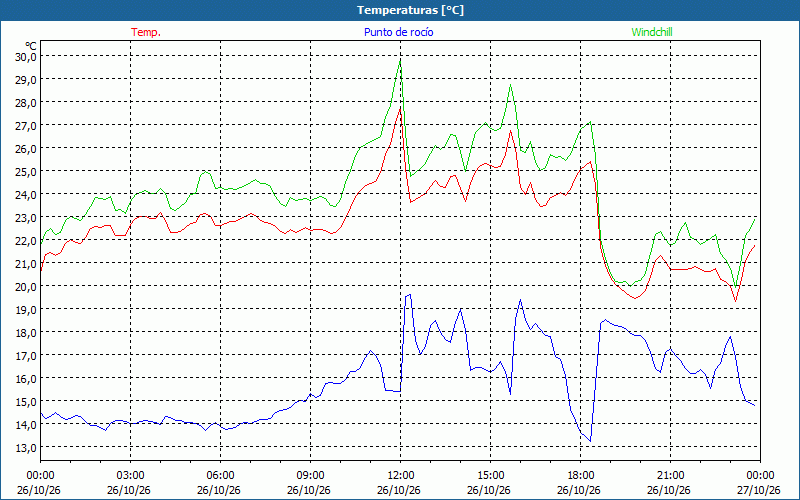Click the red Temp. peak near 12:00
Screen dimensions: 800x500
[401, 107]
